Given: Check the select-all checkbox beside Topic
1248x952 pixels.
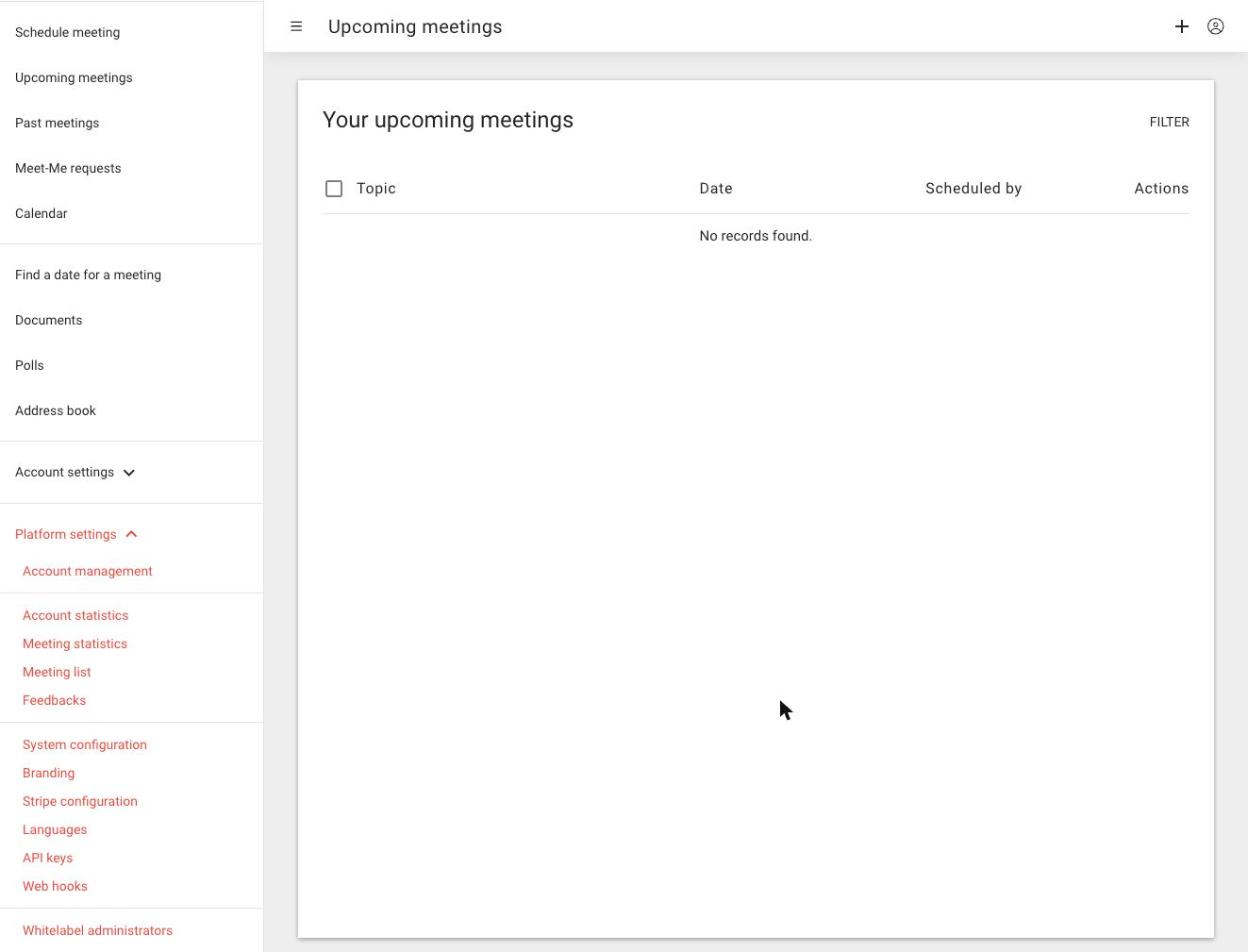Looking at the screenshot, I should click(334, 189).
